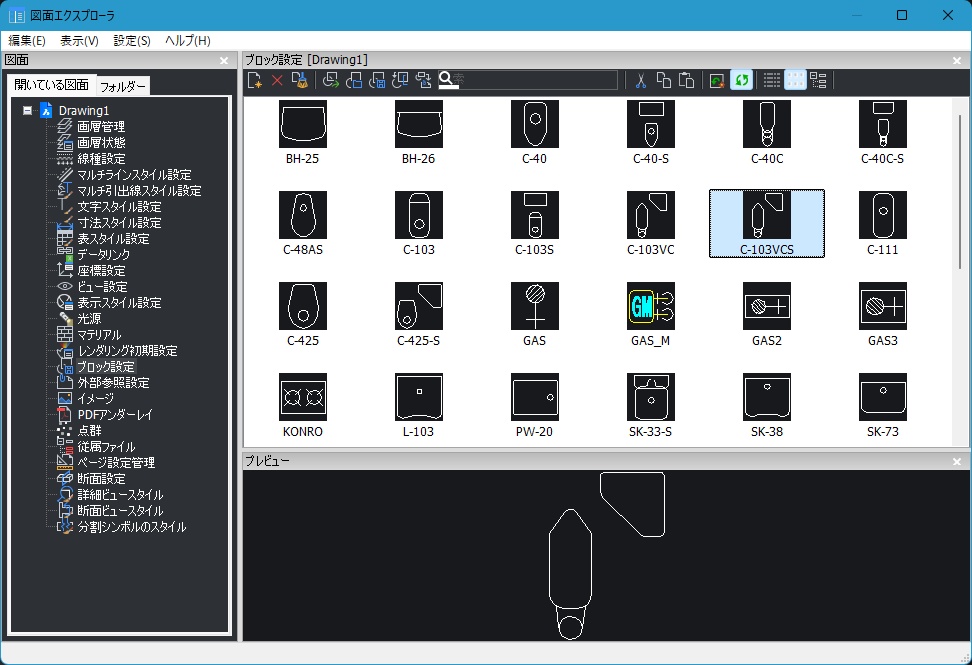The image size is (972, 665).
Task: Select ビュー設定 in the tree
Action: pyautogui.click(x=102, y=287)
